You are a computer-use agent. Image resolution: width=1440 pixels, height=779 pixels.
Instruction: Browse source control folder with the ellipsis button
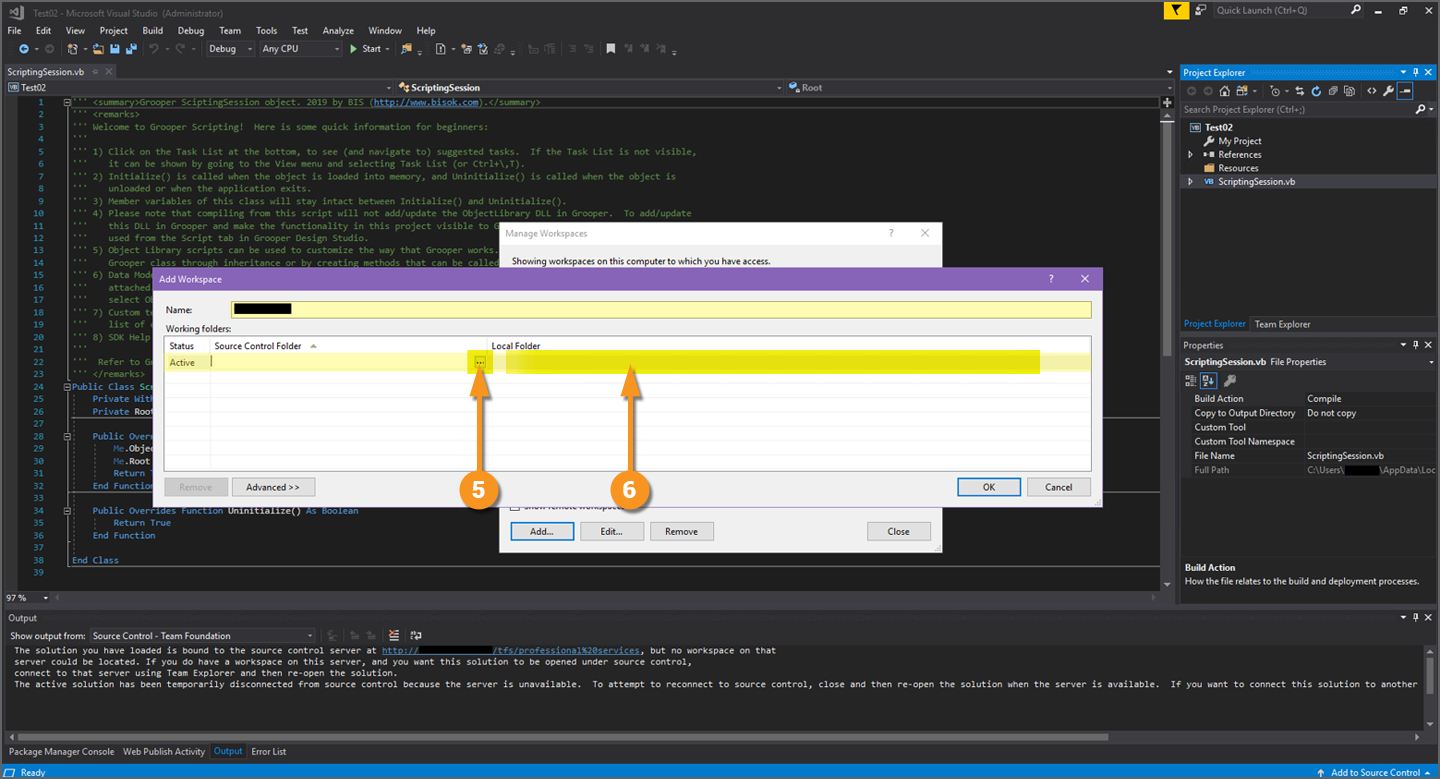(480, 362)
